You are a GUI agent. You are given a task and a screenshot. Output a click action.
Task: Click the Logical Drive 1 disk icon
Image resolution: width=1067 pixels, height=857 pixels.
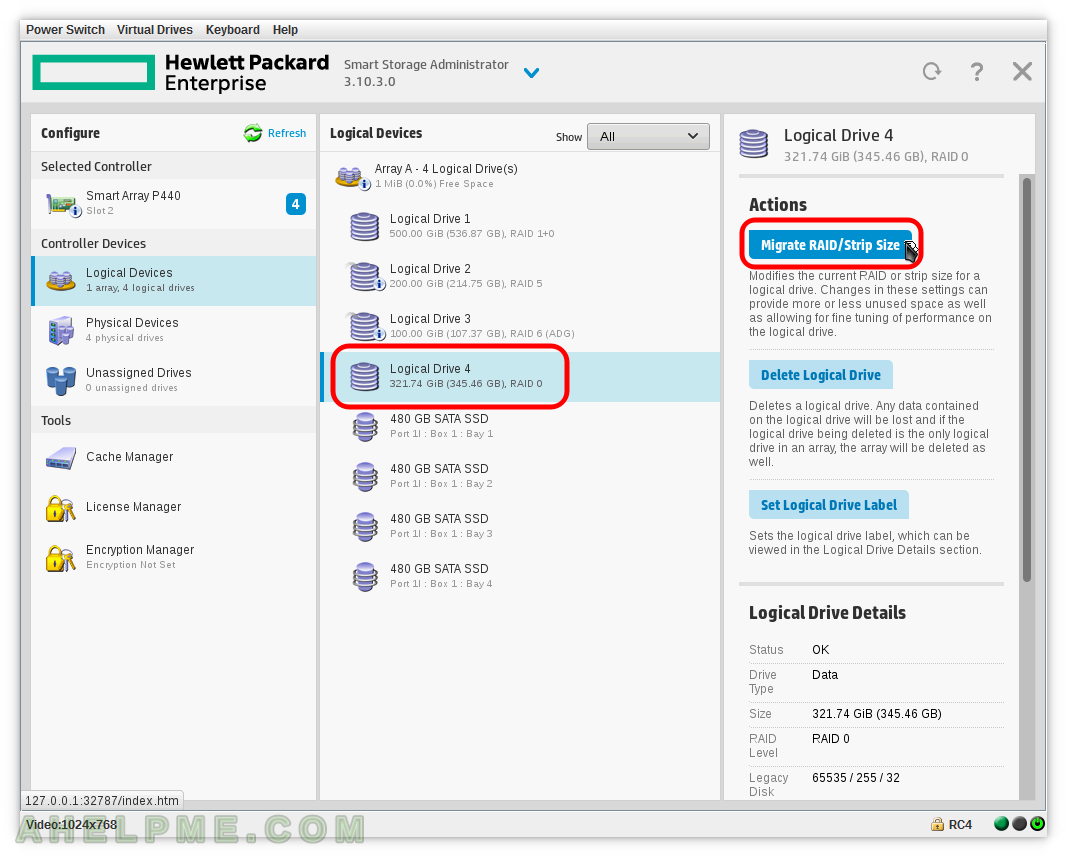[365, 226]
